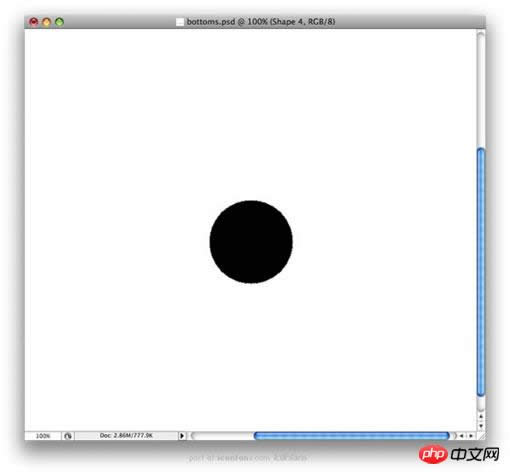Click empty vertical scrollbar track above thumb
The height and width of the screenshot is (474, 510).
coord(481,89)
